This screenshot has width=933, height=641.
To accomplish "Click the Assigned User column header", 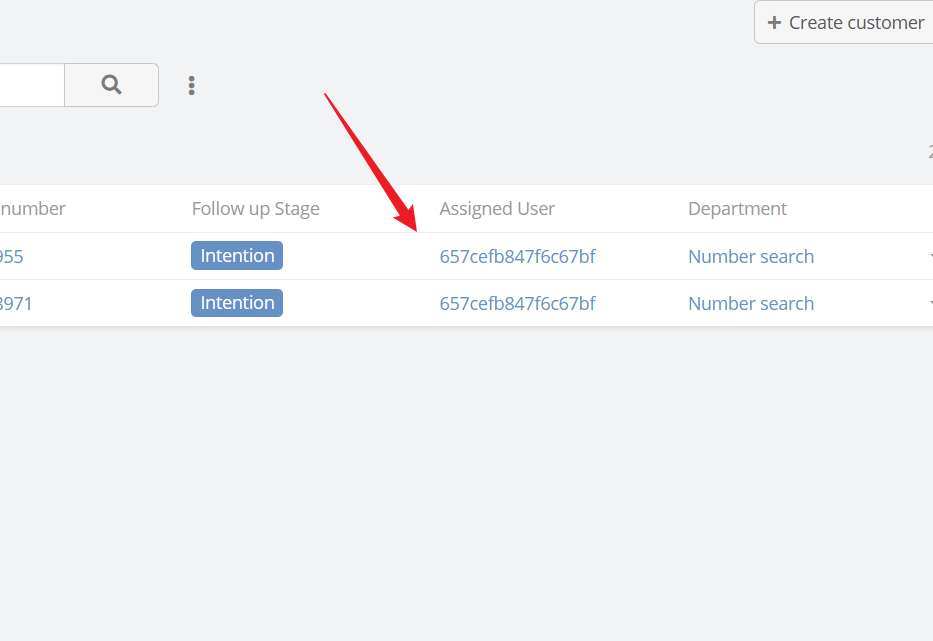I will pyautogui.click(x=497, y=209).
